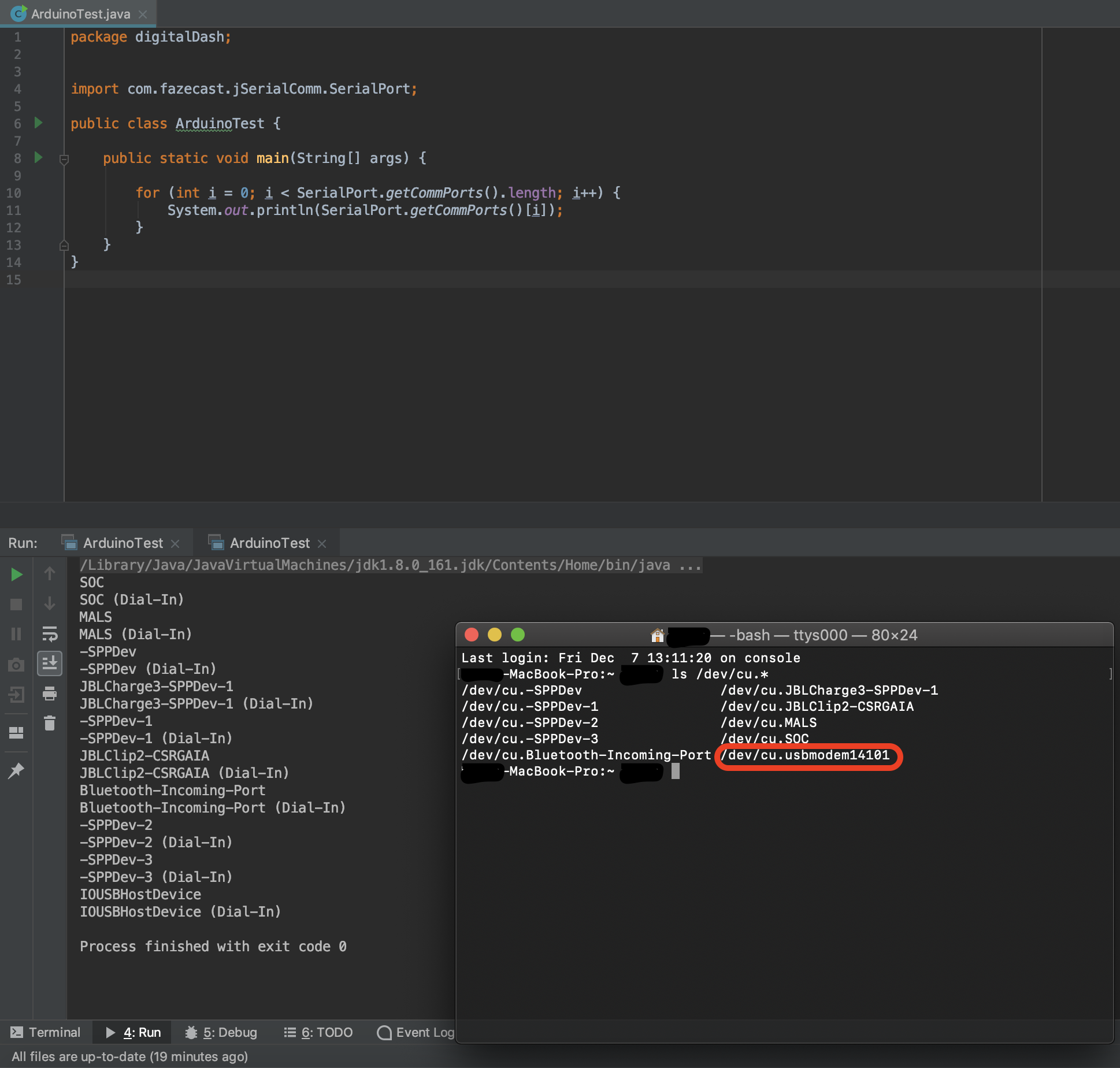Collapse the code fold marker at line 13
This screenshot has height=1068, width=1120.
click(64, 246)
